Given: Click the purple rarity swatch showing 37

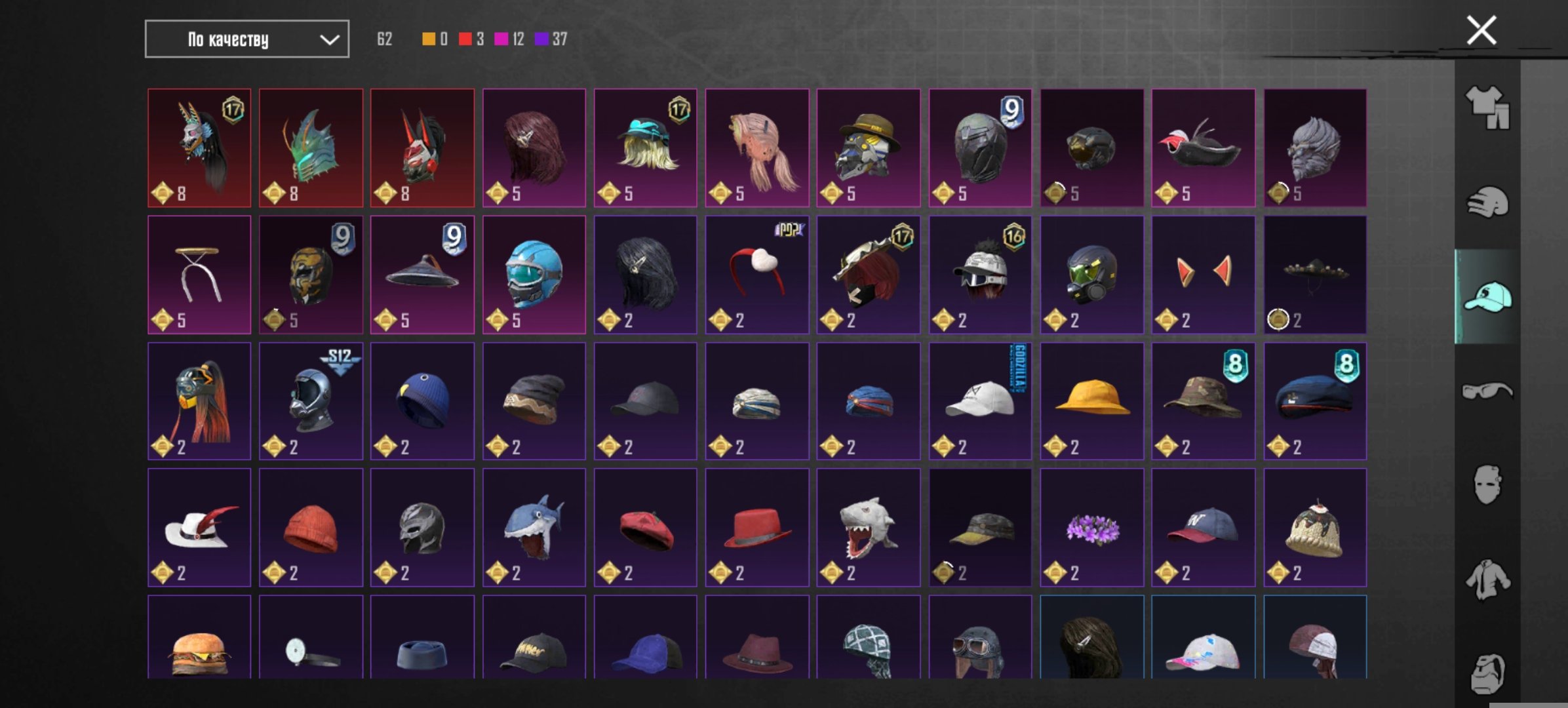Looking at the screenshot, I should (541, 39).
